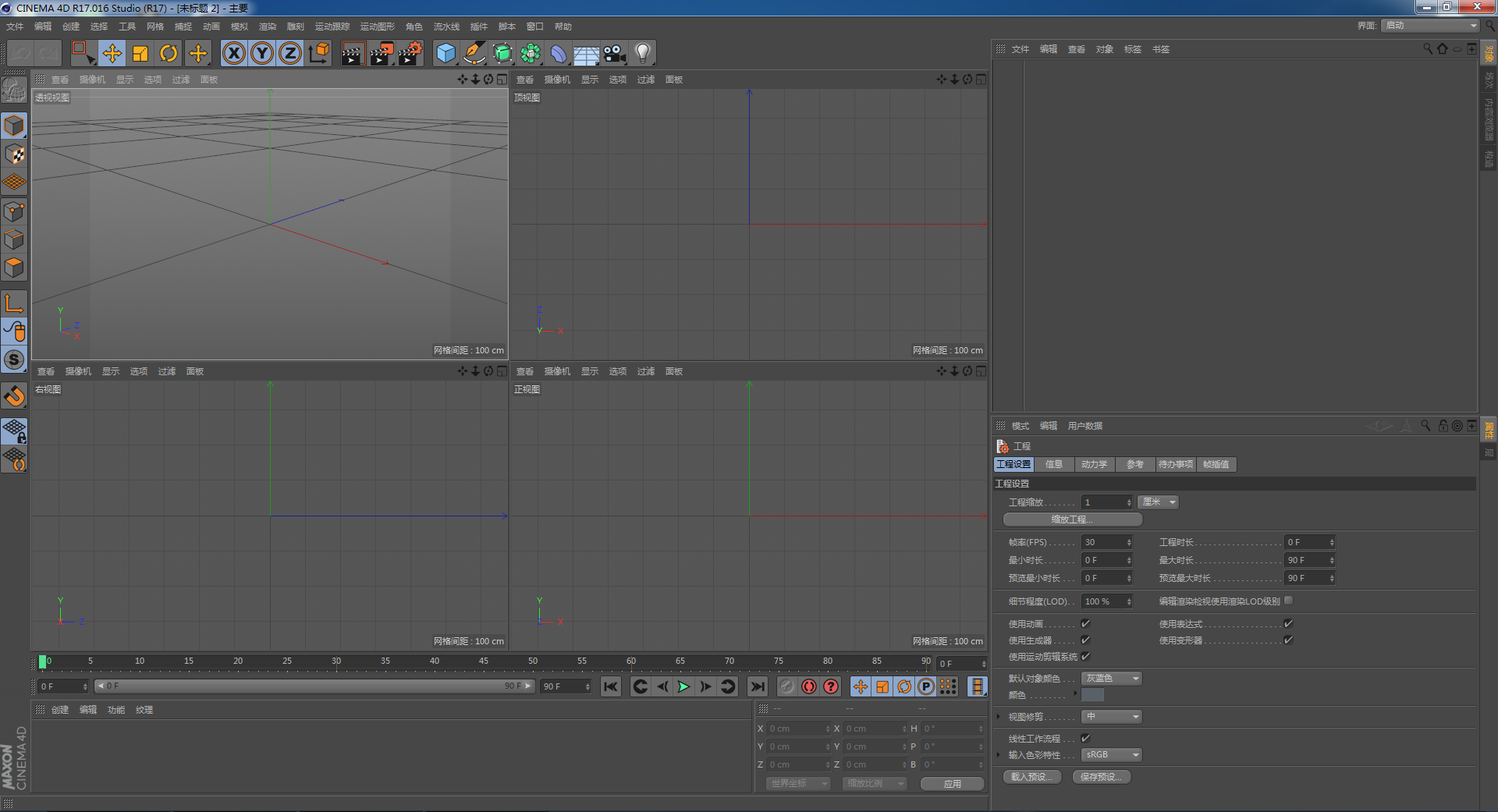
Task: Toggle Y axis lock
Action: tap(262, 53)
